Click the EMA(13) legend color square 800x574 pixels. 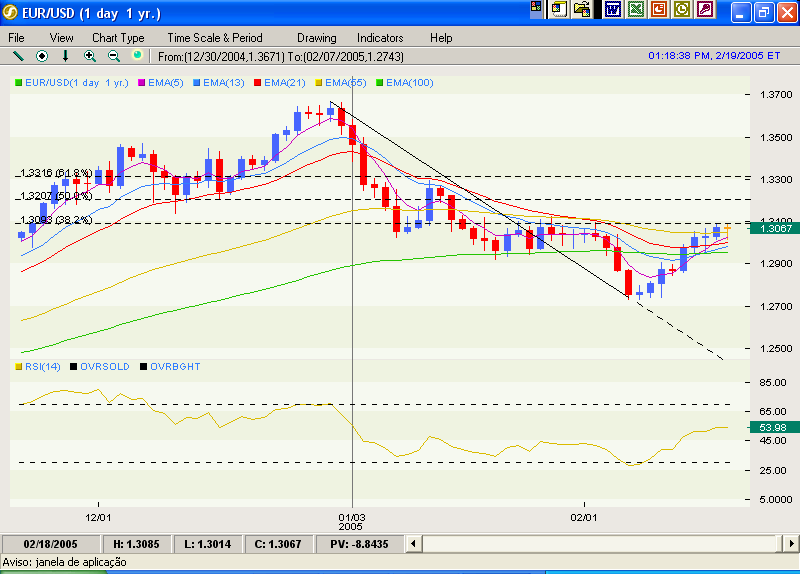click(196, 83)
